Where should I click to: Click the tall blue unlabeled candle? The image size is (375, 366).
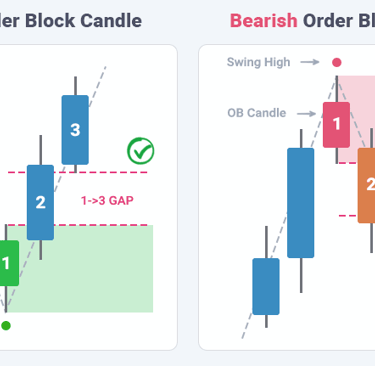(301, 203)
